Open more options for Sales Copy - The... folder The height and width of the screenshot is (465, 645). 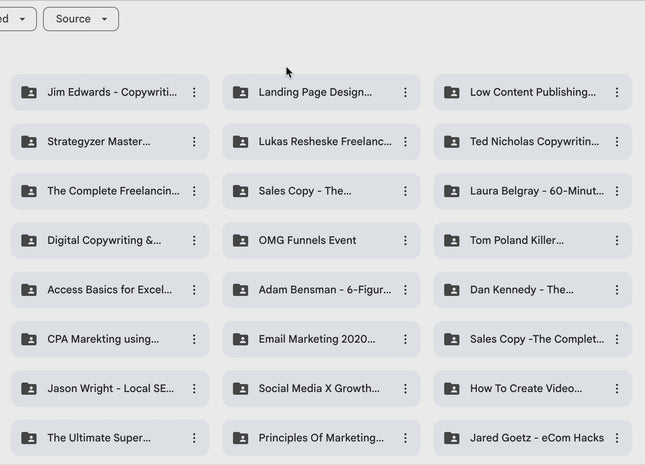click(x=405, y=191)
